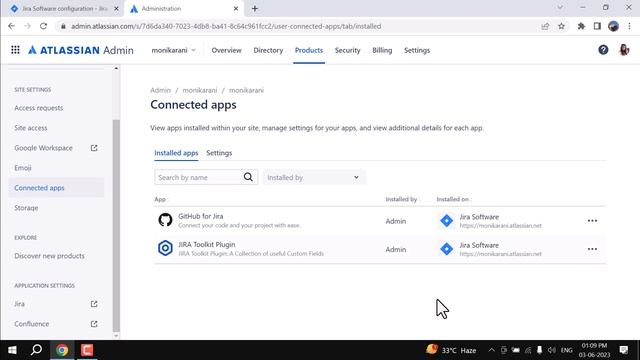Screen dimensions: 640x360
Task: Open the Directory tab
Action: click(x=268, y=50)
